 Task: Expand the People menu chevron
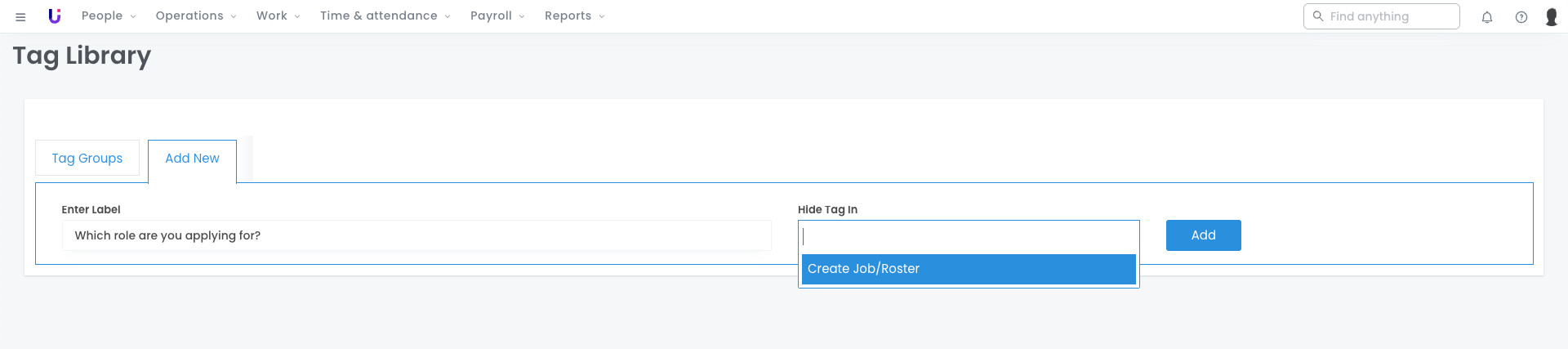click(133, 16)
